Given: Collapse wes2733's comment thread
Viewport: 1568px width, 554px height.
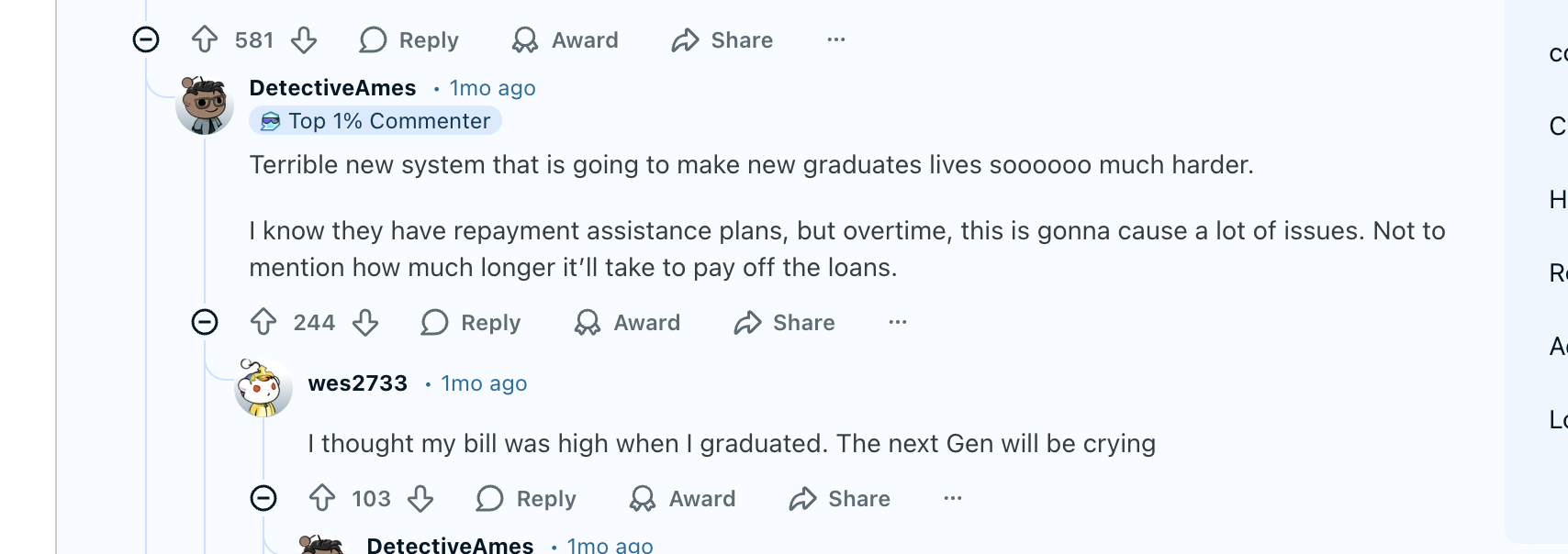Looking at the screenshot, I should [x=263, y=498].
